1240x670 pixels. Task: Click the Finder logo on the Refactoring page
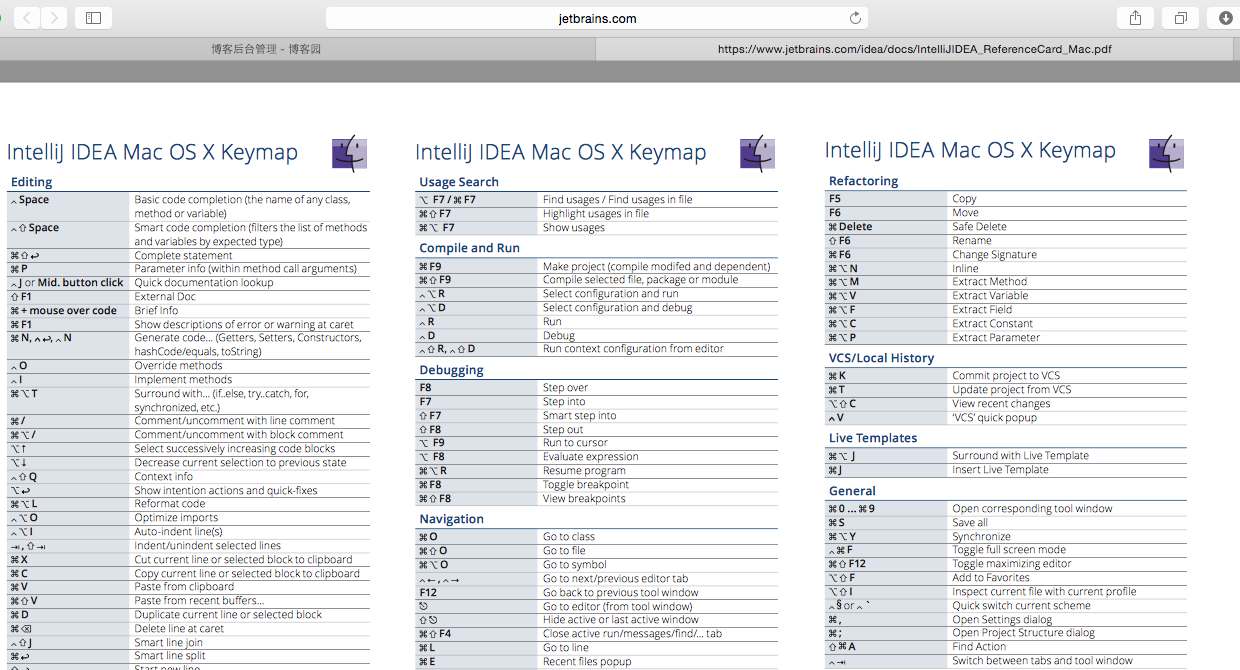point(1166,153)
